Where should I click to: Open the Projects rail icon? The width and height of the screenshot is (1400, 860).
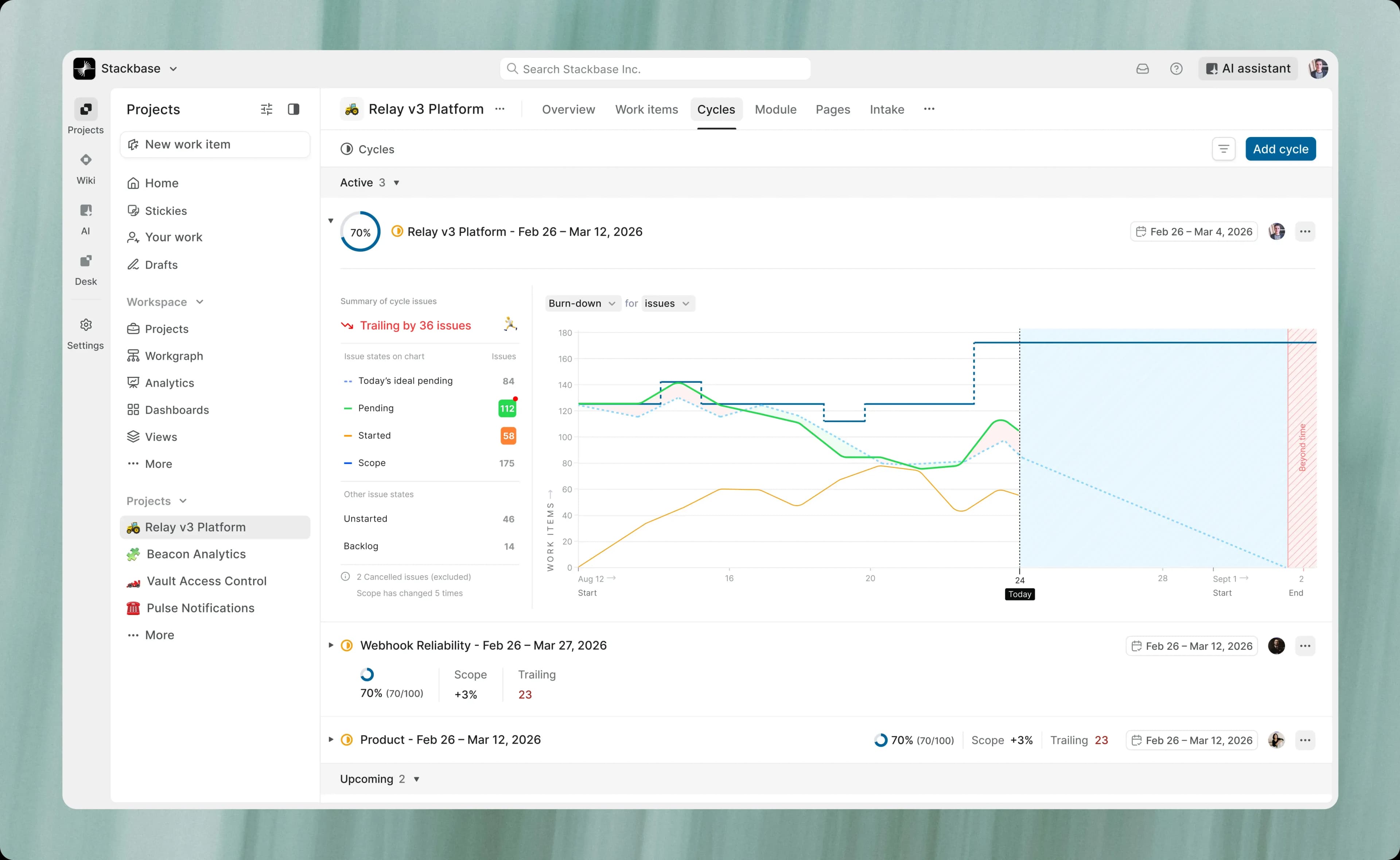86,109
